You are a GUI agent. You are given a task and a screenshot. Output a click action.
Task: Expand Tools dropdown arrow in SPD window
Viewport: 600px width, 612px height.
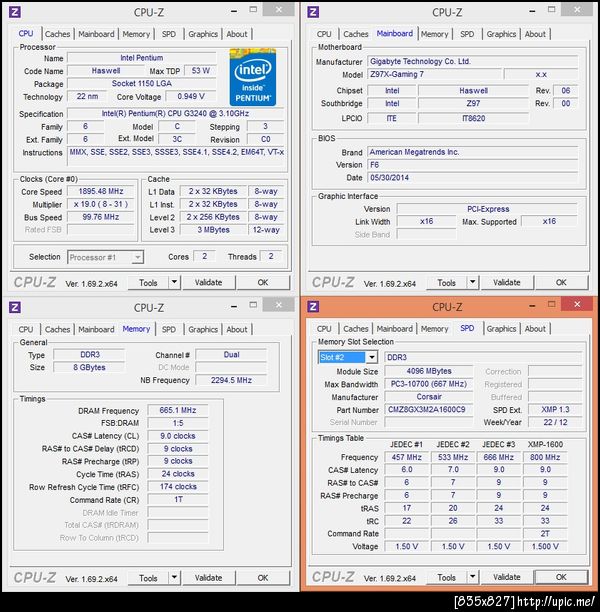[472, 577]
